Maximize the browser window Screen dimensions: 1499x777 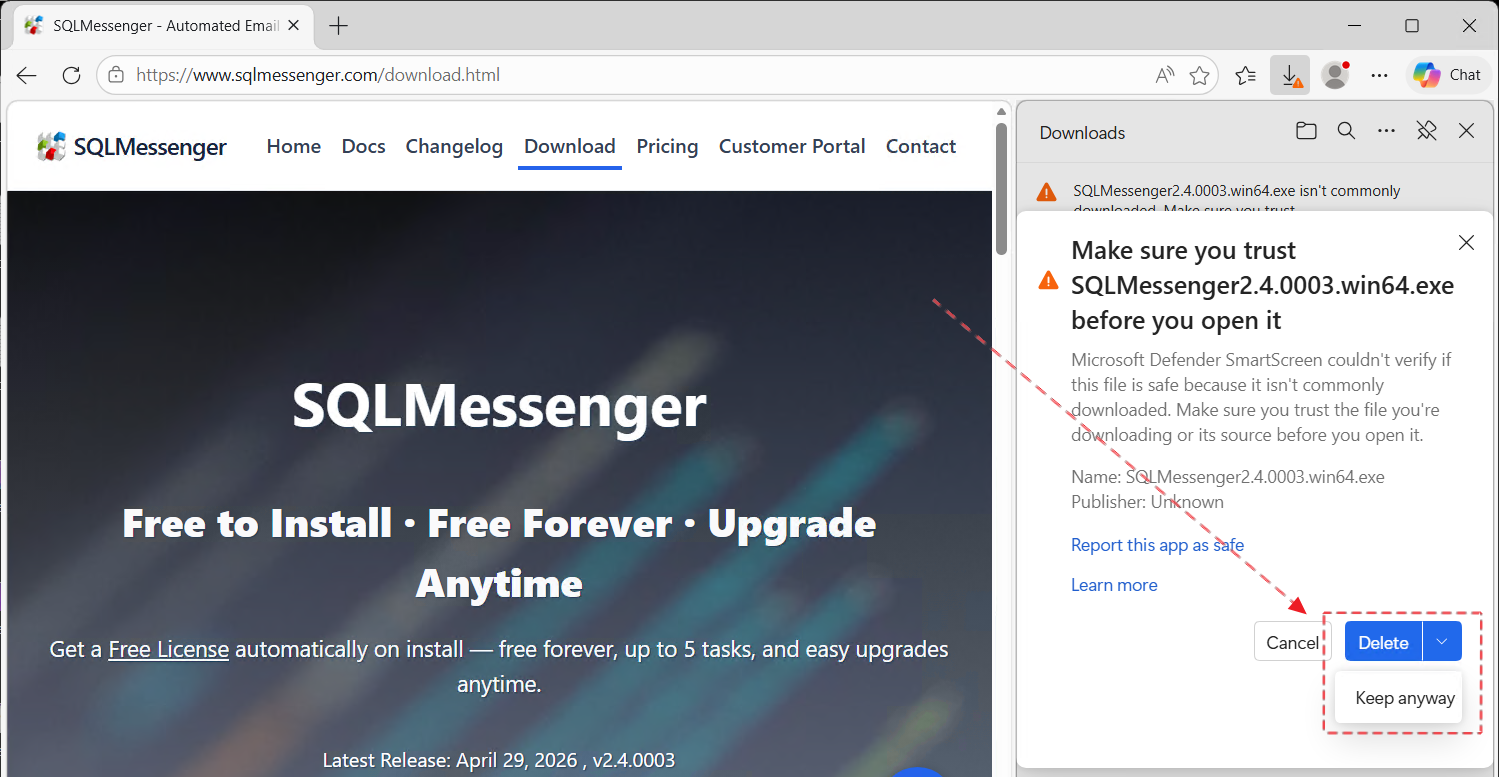(x=1412, y=25)
